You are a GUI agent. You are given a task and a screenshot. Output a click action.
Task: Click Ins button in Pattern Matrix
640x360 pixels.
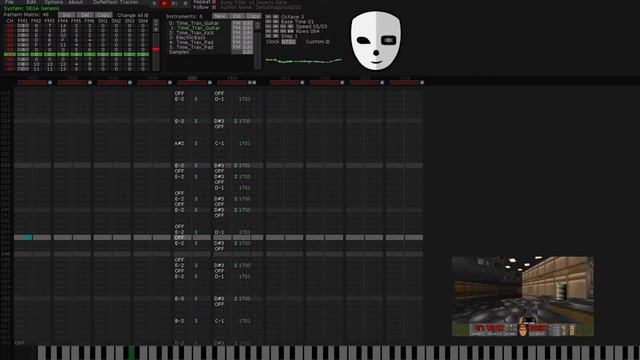click(x=67, y=15)
